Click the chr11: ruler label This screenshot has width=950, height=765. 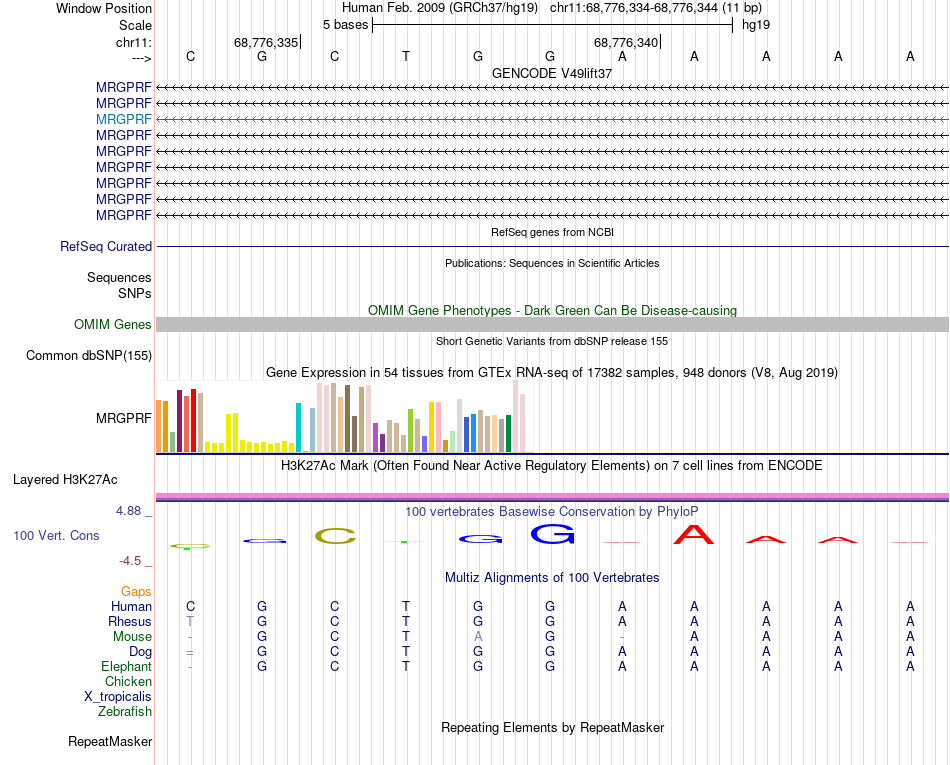point(133,42)
